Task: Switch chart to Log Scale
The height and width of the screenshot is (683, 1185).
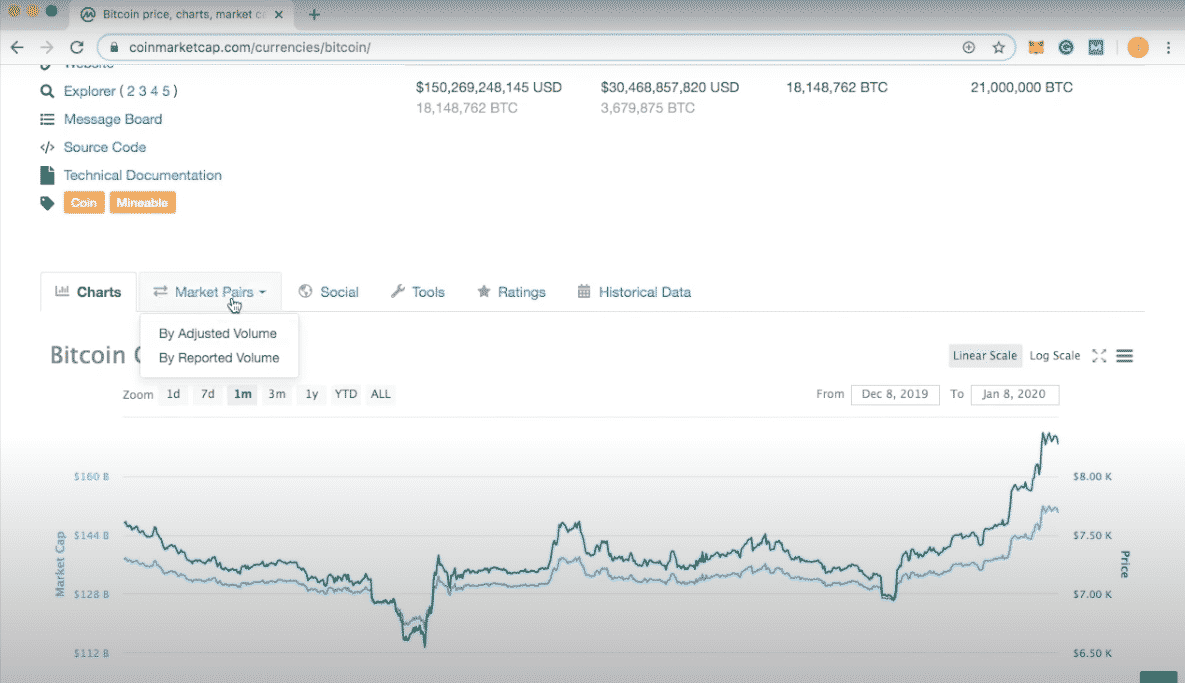Action: (x=1054, y=356)
